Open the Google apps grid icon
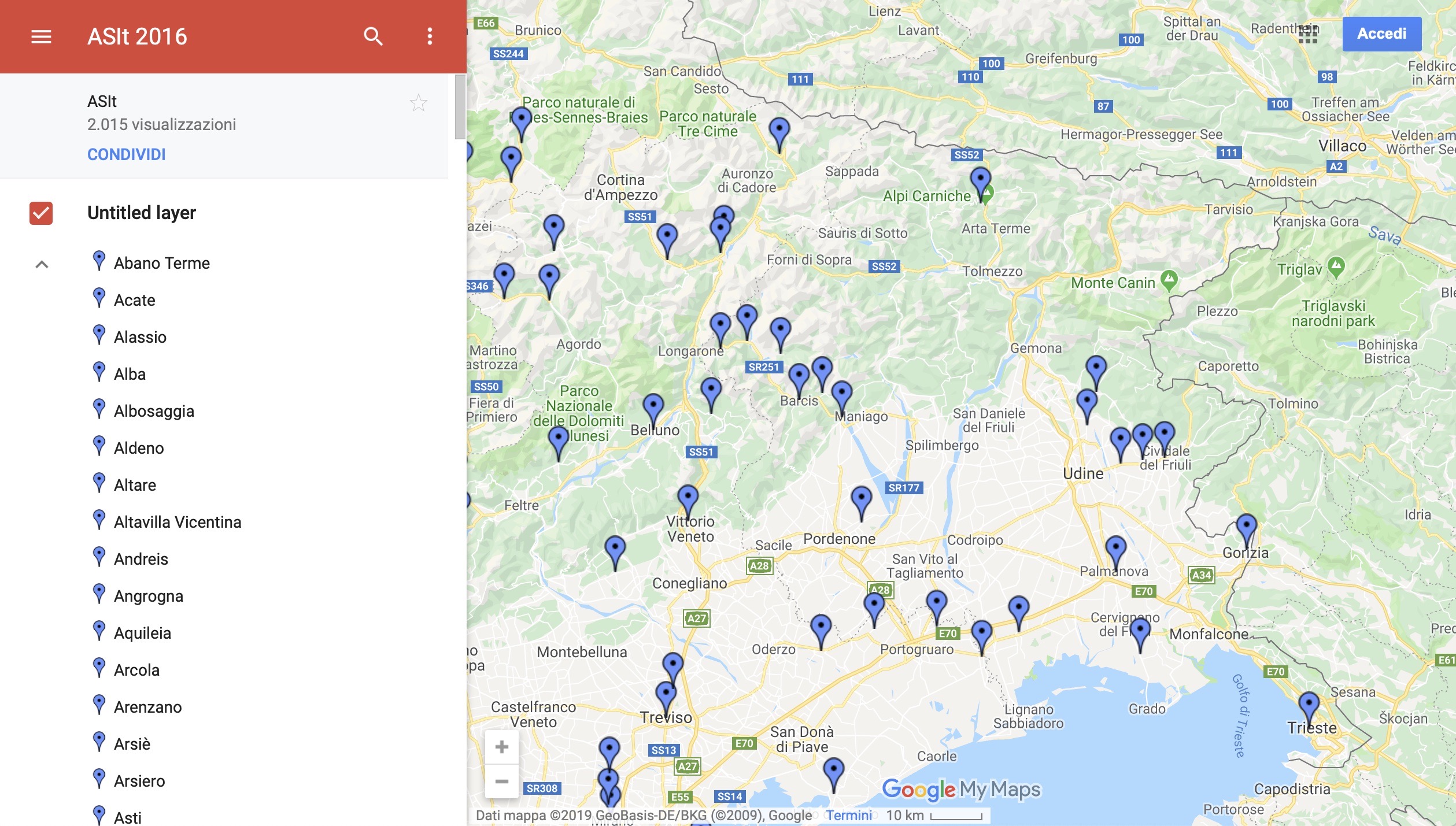 [x=1307, y=34]
